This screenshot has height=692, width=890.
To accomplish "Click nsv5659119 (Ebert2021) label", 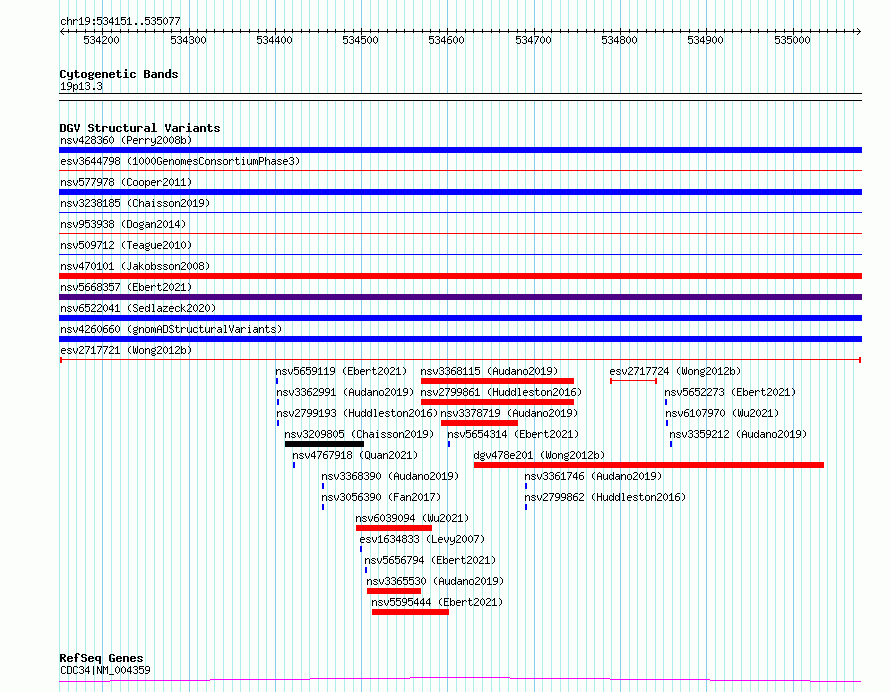I will (342, 371).
